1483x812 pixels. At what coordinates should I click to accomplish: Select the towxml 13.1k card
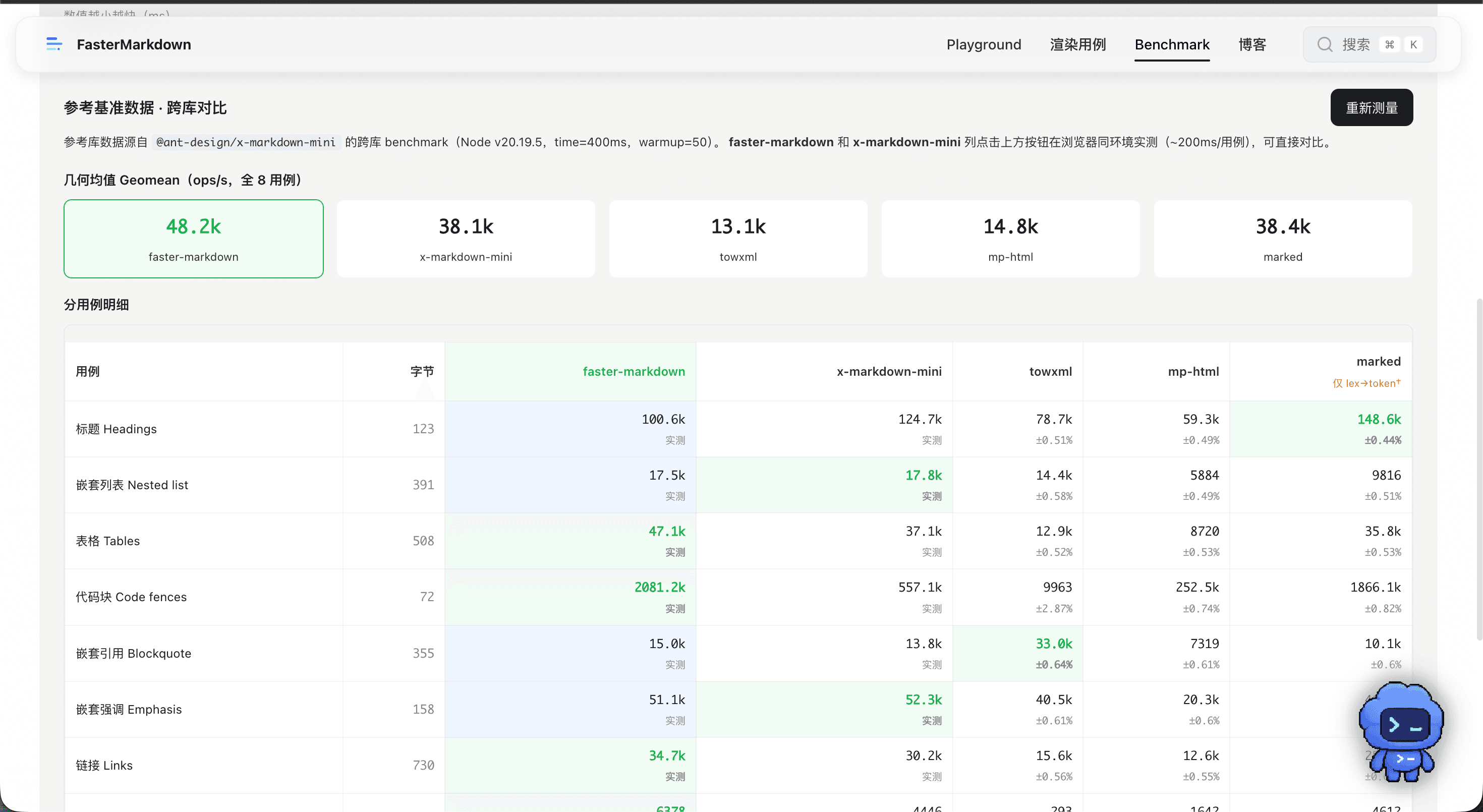(x=738, y=239)
